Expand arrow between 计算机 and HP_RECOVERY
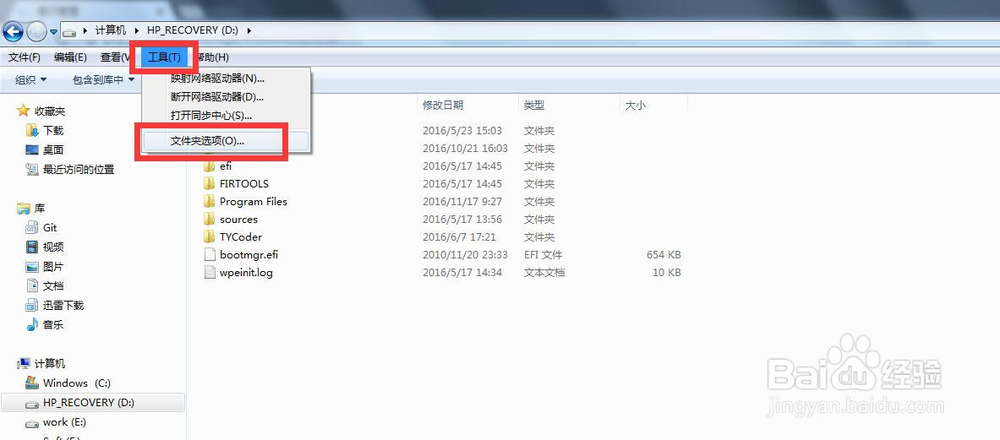Viewport: 1000px width, 440px height. click(138, 30)
